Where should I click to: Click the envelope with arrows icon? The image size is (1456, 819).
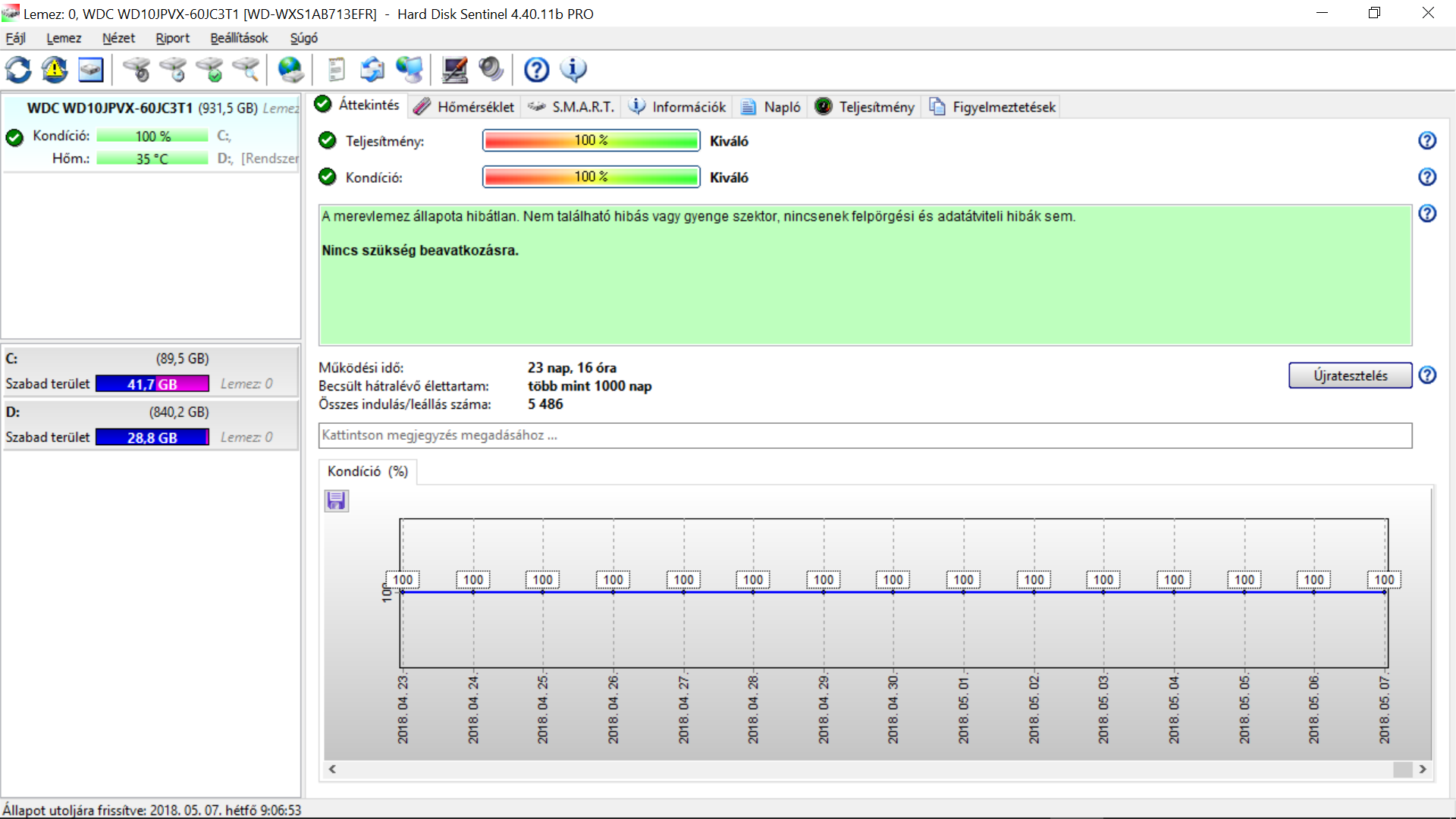tap(372, 70)
